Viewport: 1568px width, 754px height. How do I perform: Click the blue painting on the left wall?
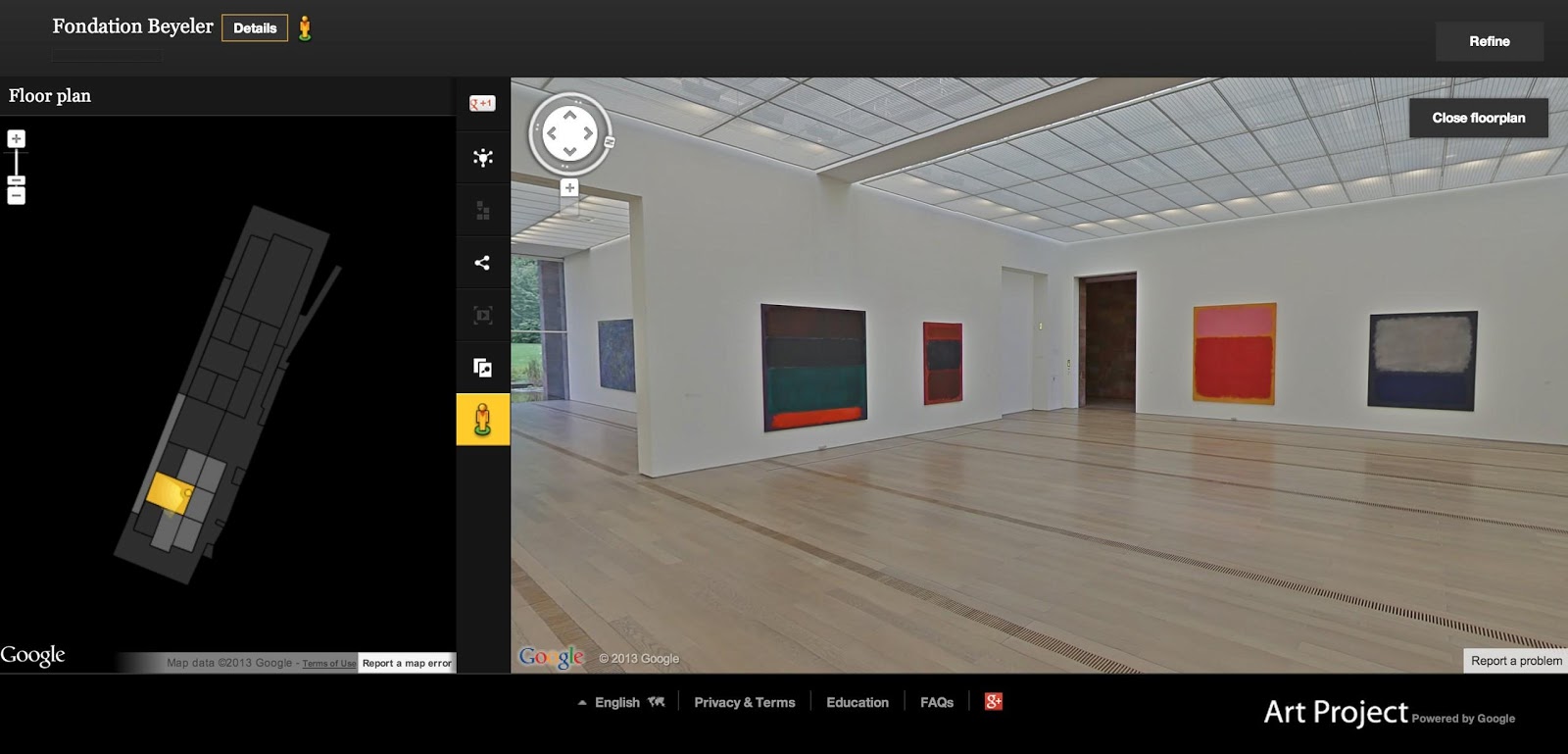point(616,355)
